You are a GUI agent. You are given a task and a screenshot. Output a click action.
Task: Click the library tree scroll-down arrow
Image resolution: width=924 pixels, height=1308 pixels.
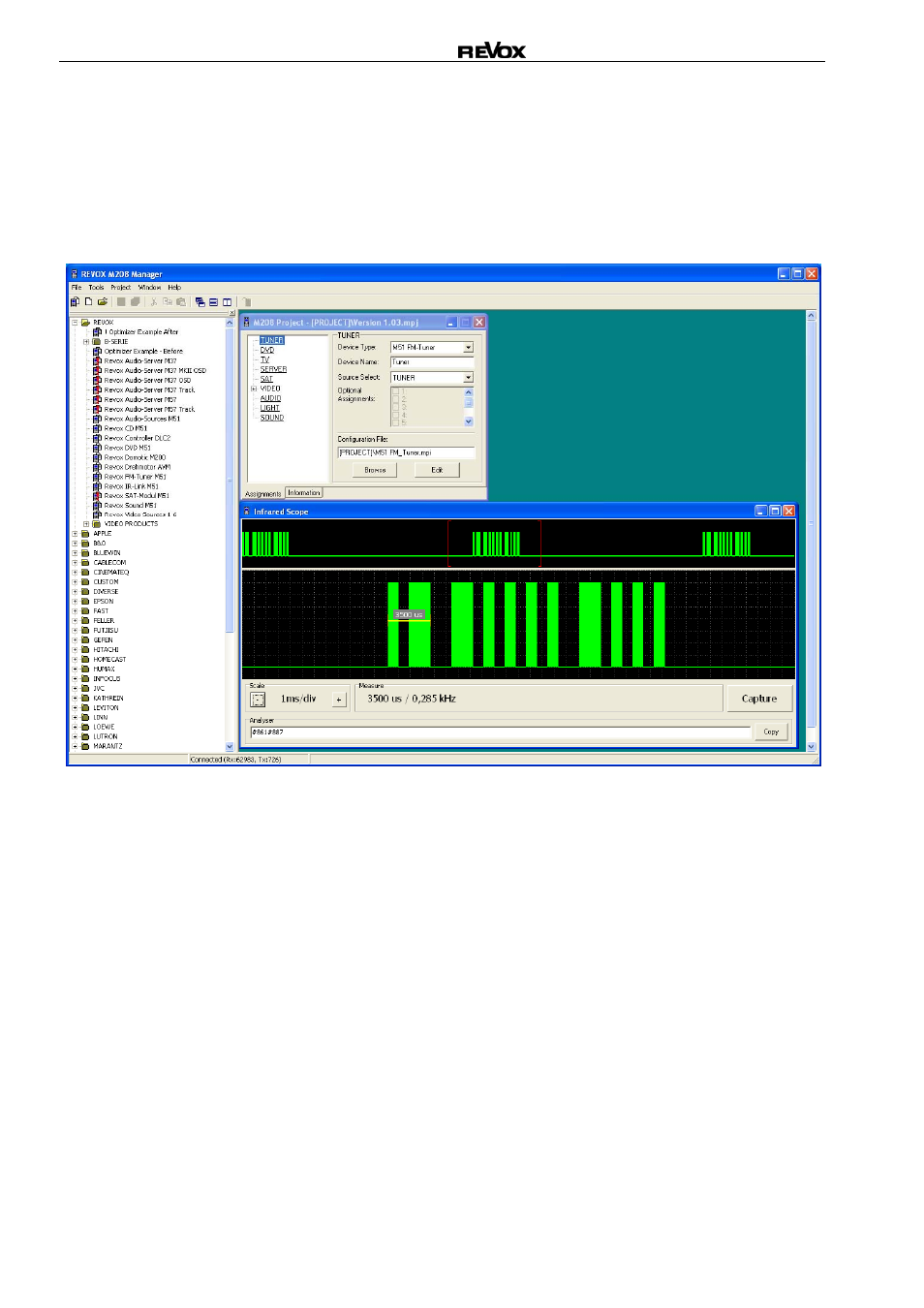231,747
